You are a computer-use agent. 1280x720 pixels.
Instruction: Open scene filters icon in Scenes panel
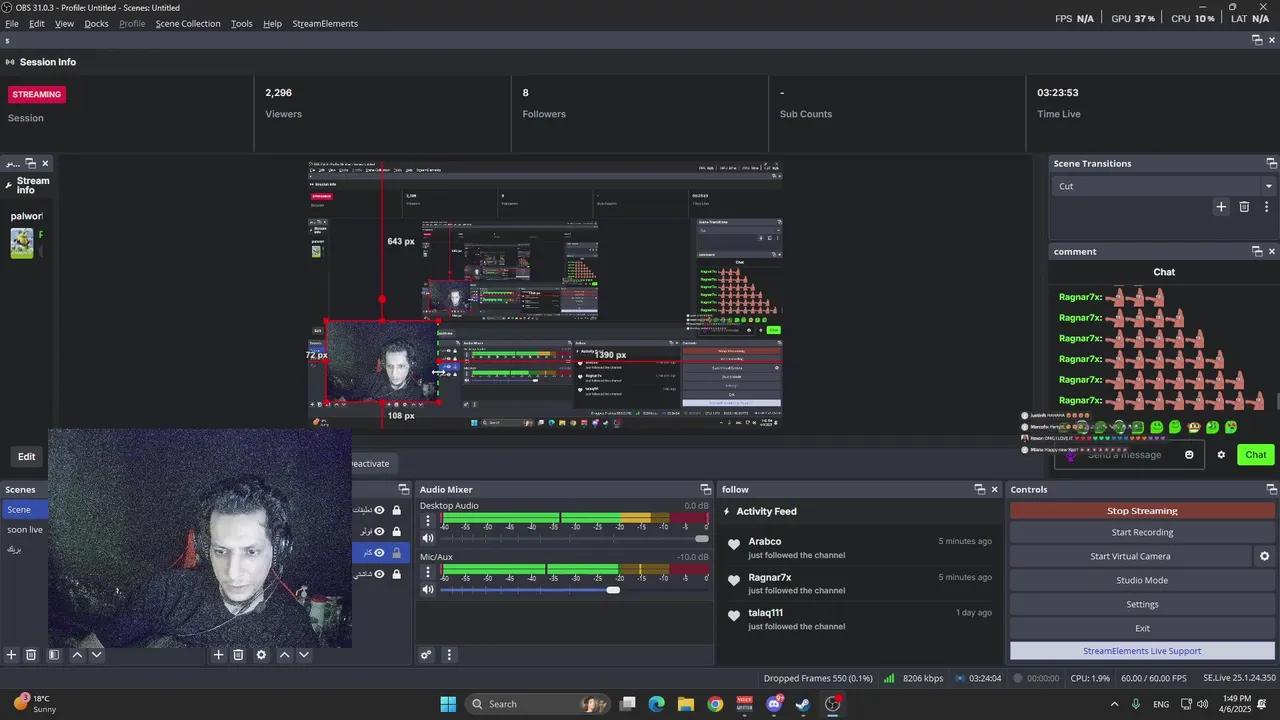(54, 655)
